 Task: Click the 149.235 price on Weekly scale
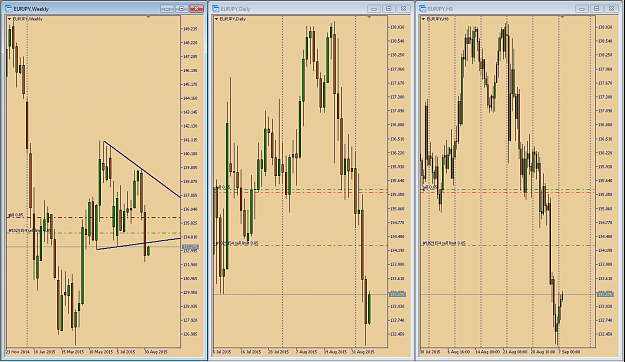click(190, 29)
